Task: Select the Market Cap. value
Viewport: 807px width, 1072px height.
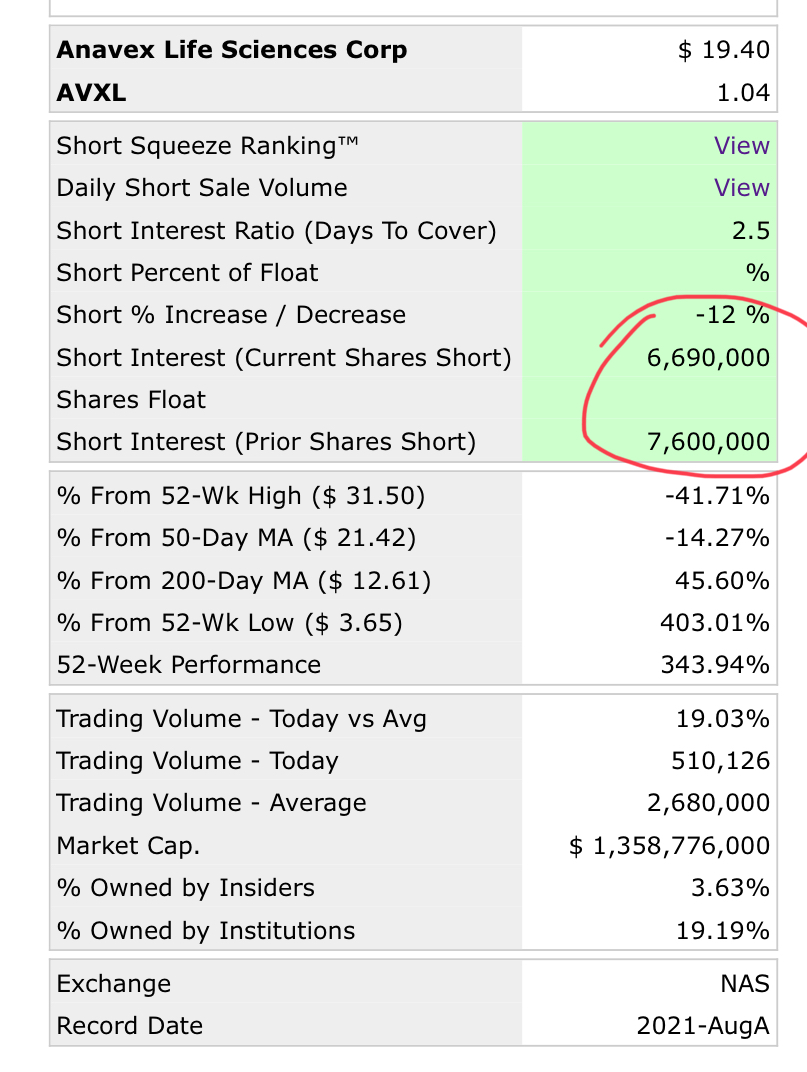Action: (x=670, y=846)
